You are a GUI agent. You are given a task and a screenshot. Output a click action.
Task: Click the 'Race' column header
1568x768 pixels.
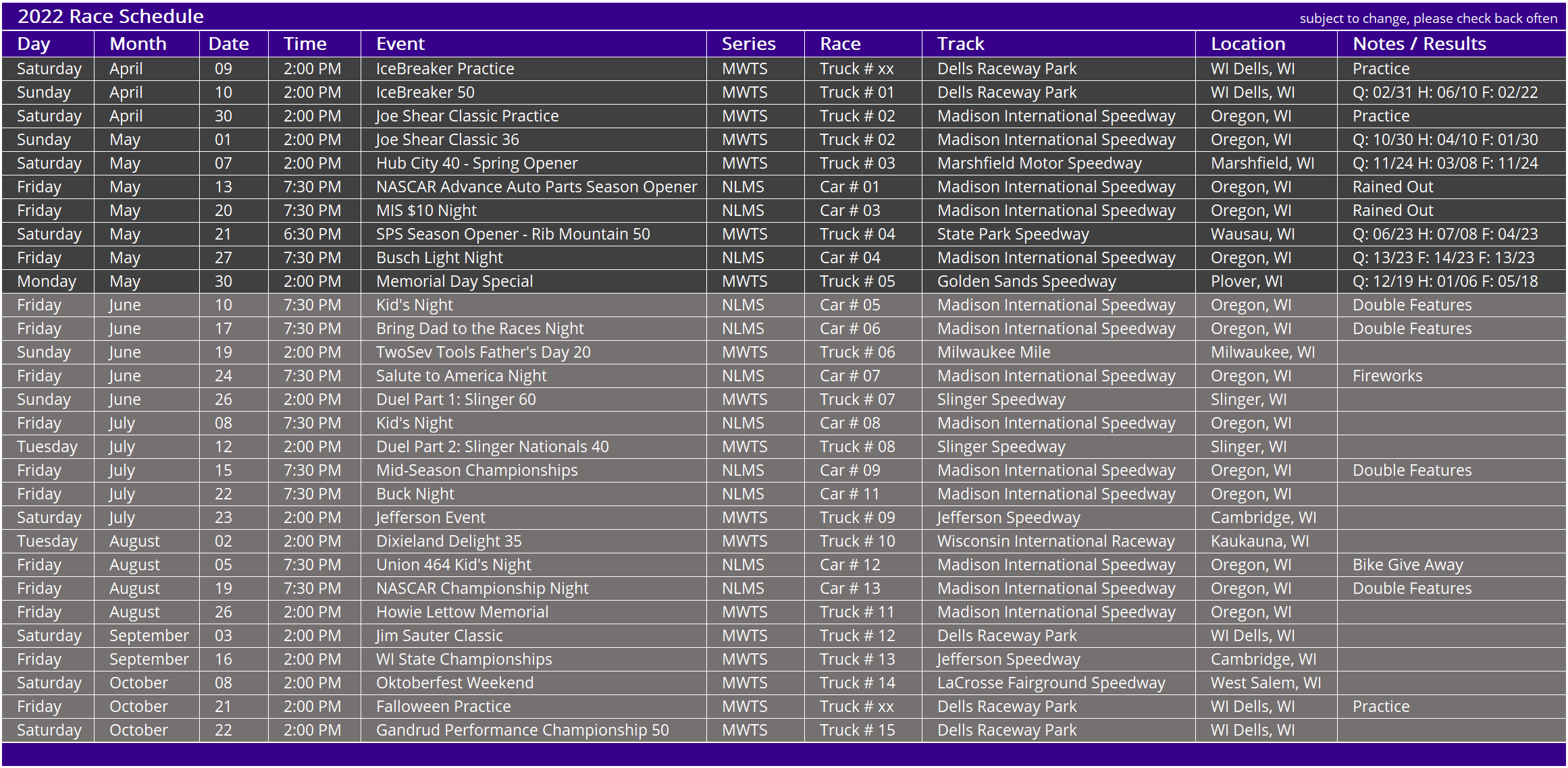coord(840,44)
